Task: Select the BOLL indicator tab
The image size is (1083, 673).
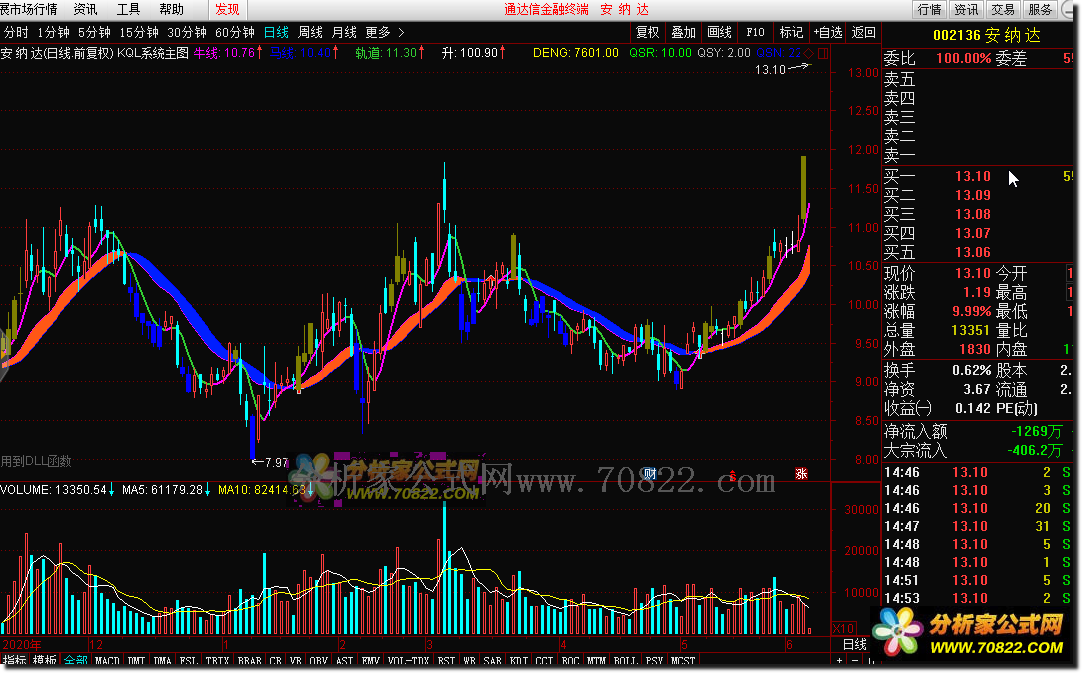Action: pos(625,661)
